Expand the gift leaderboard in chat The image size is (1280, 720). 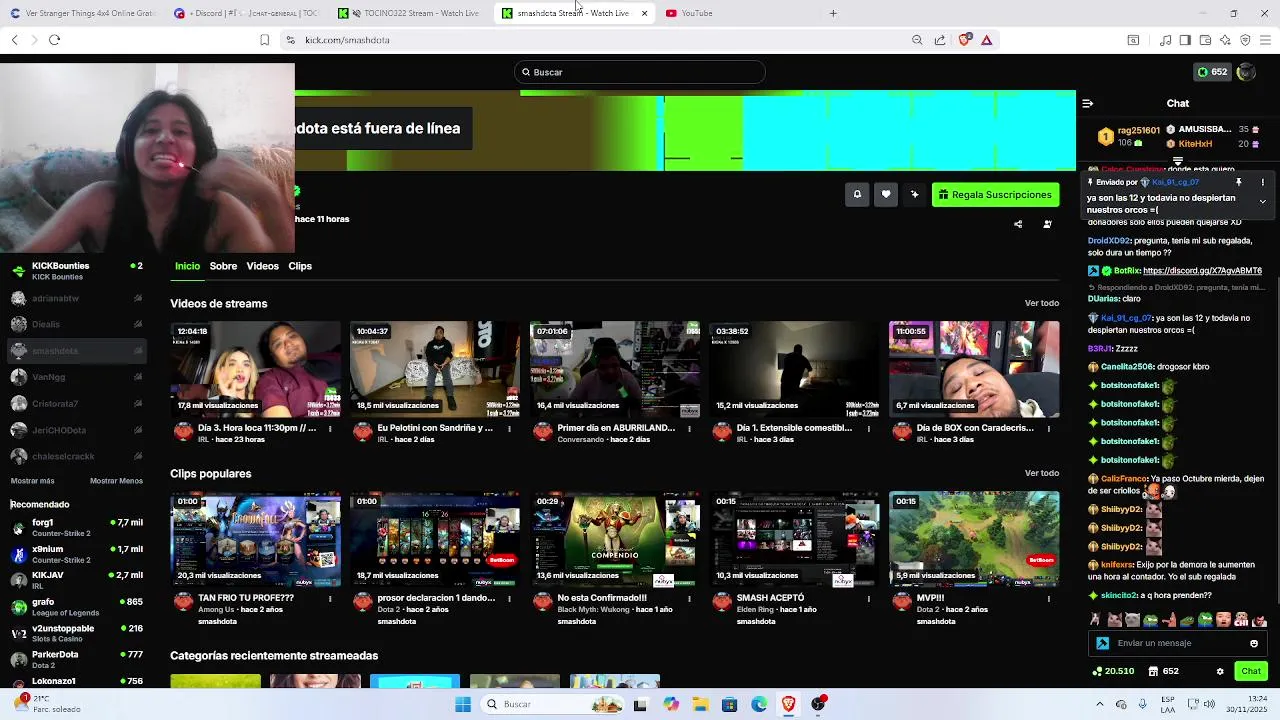(x=1178, y=160)
